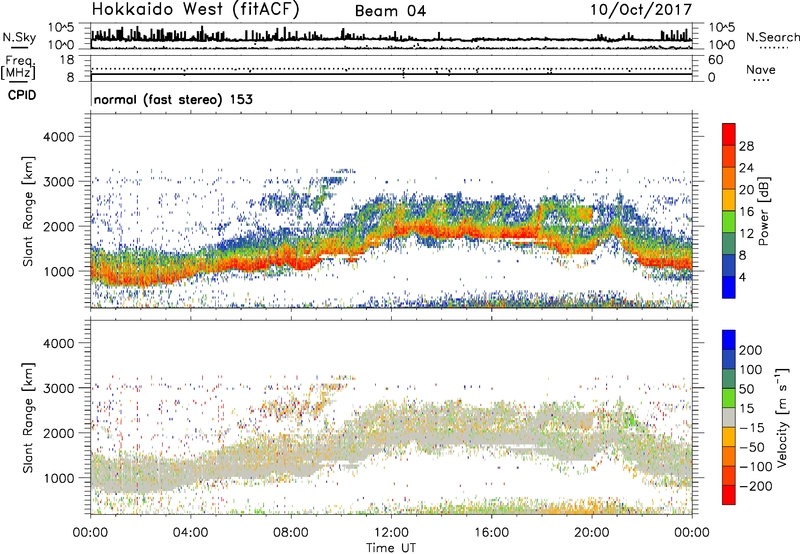
Task: Click the date '10/Oct/2017'
Action: [641, 10]
